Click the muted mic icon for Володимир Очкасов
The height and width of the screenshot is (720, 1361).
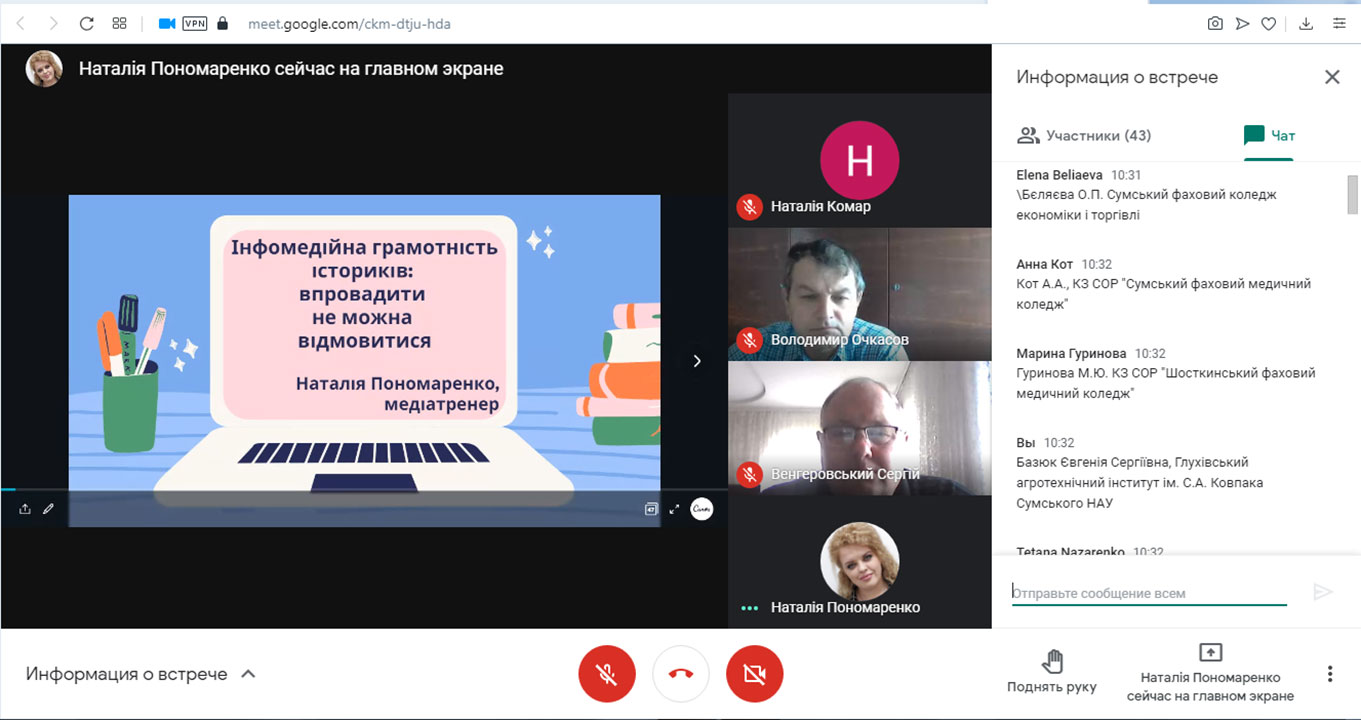click(749, 340)
